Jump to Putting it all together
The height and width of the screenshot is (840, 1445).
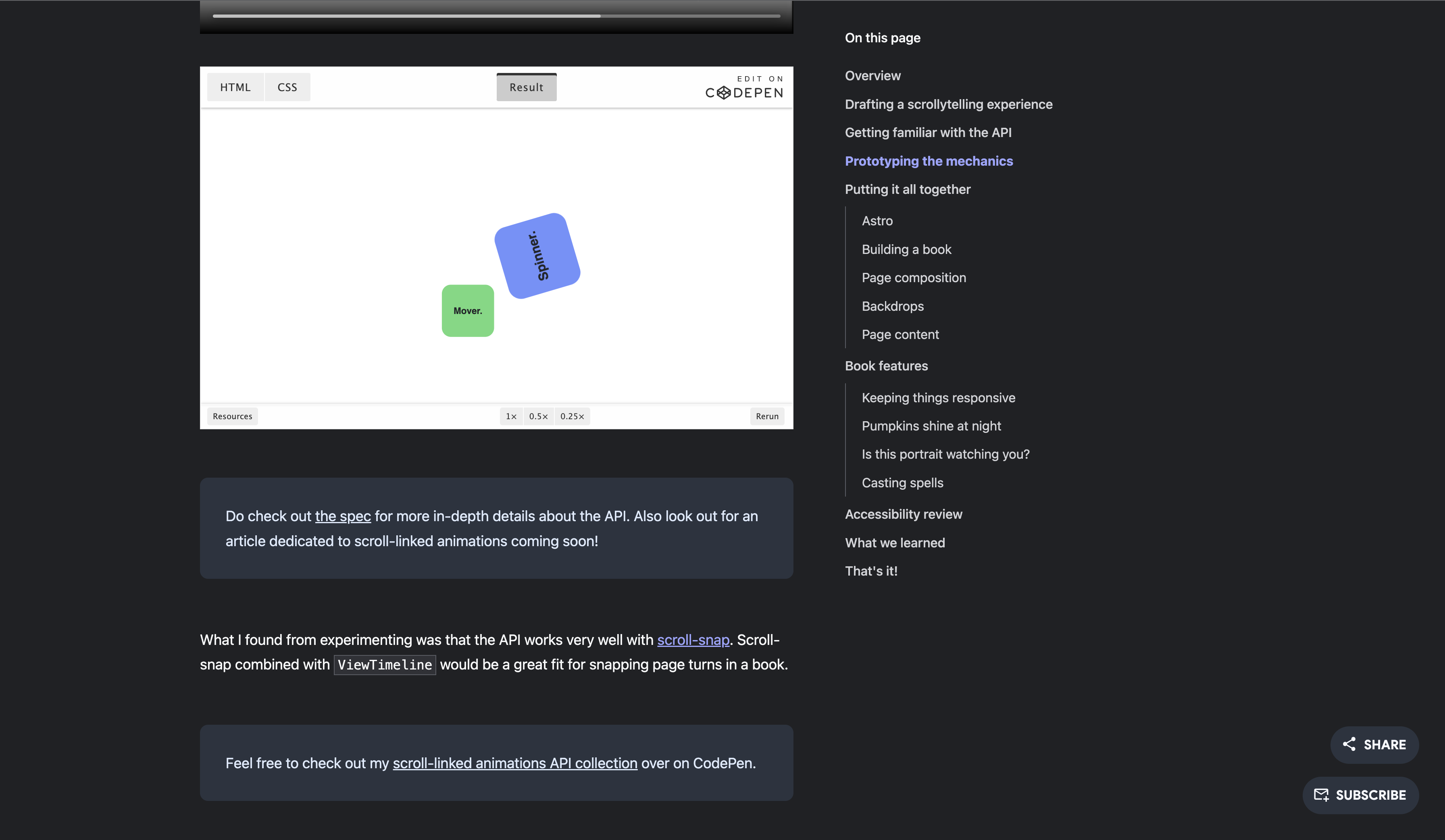pos(908,189)
